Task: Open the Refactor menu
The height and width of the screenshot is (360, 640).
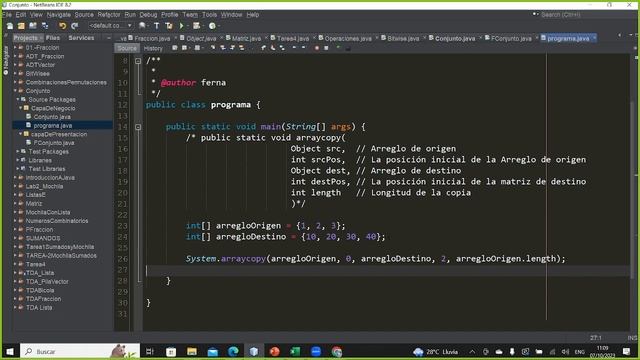Action: tap(109, 15)
